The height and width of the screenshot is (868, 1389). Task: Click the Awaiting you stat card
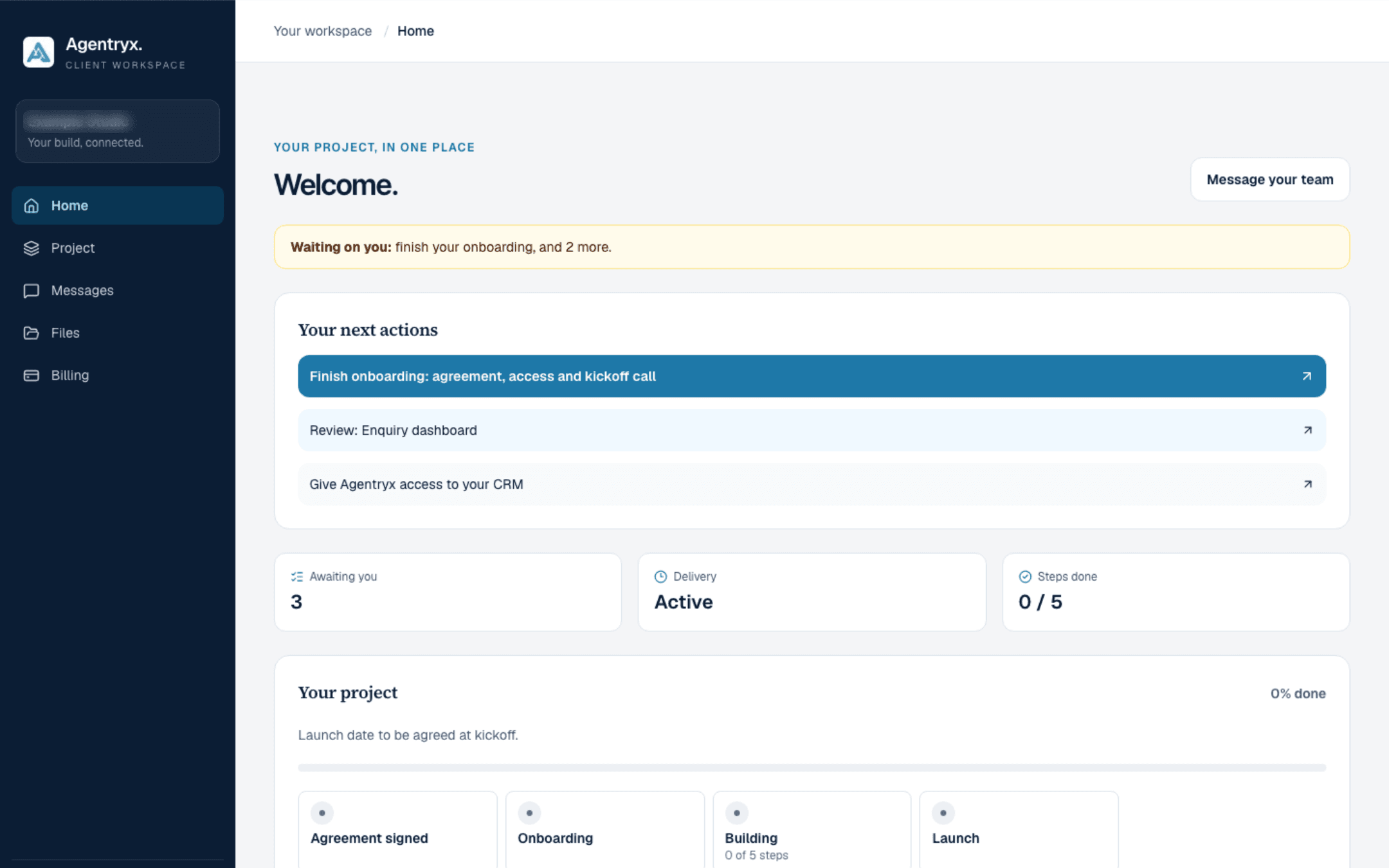[x=448, y=592]
